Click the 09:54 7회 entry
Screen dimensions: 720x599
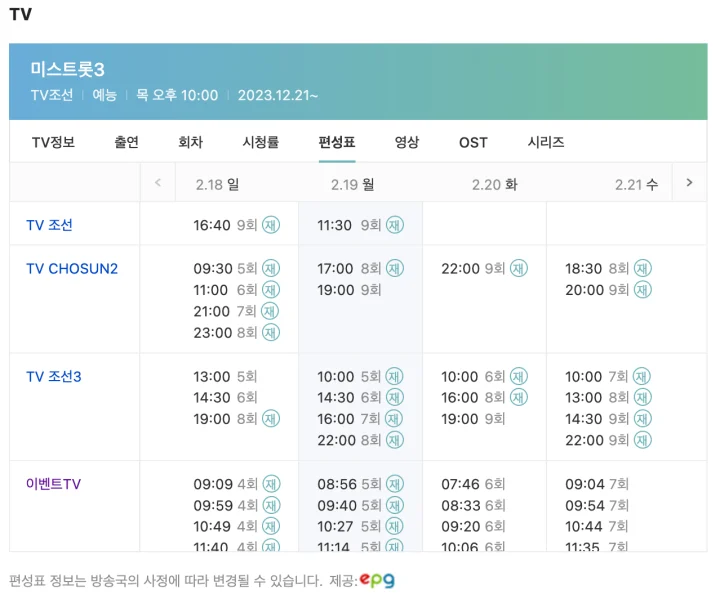pos(597,505)
